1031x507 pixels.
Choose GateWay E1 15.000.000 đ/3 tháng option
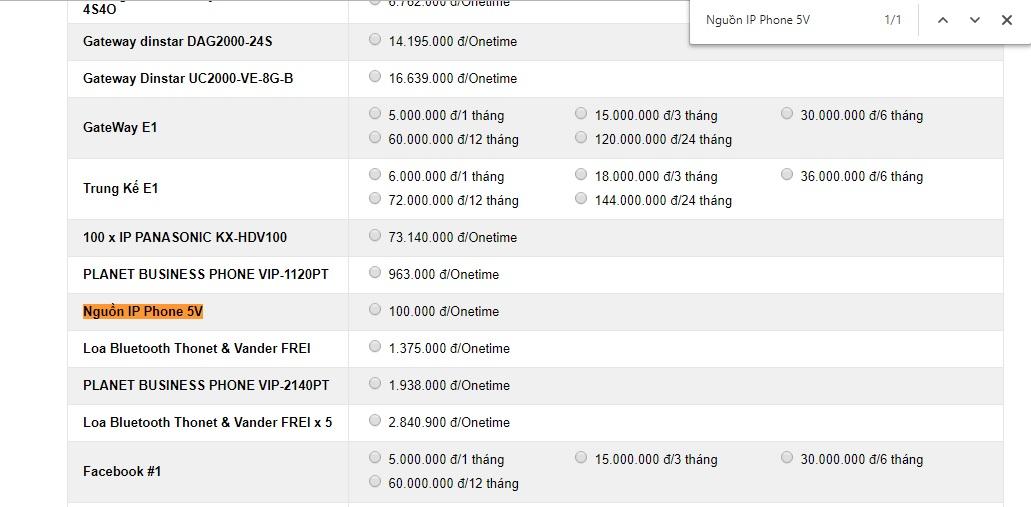pos(581,113)
